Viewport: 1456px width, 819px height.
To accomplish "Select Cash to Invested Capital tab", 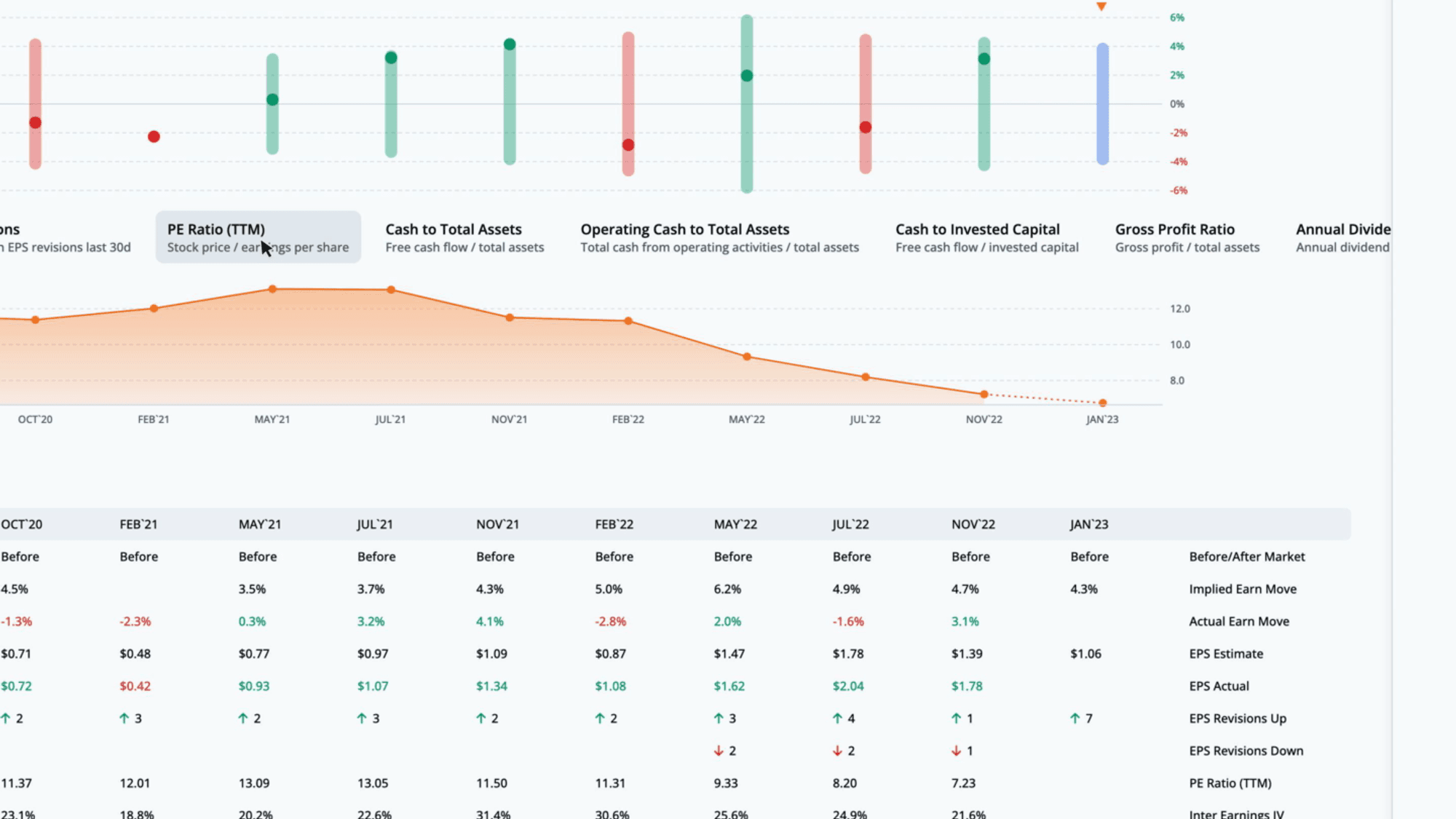I will click(986, 237).
